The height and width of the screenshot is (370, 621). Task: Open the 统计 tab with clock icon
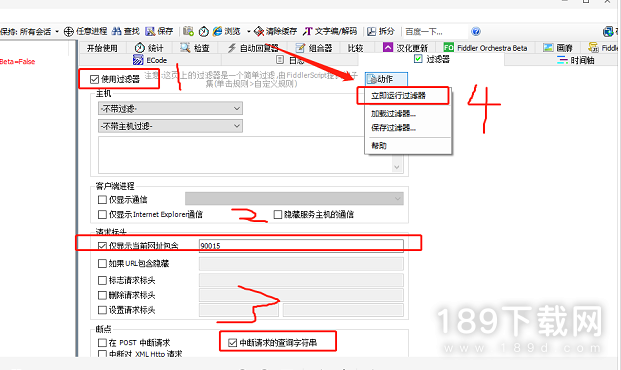(149, 48)
